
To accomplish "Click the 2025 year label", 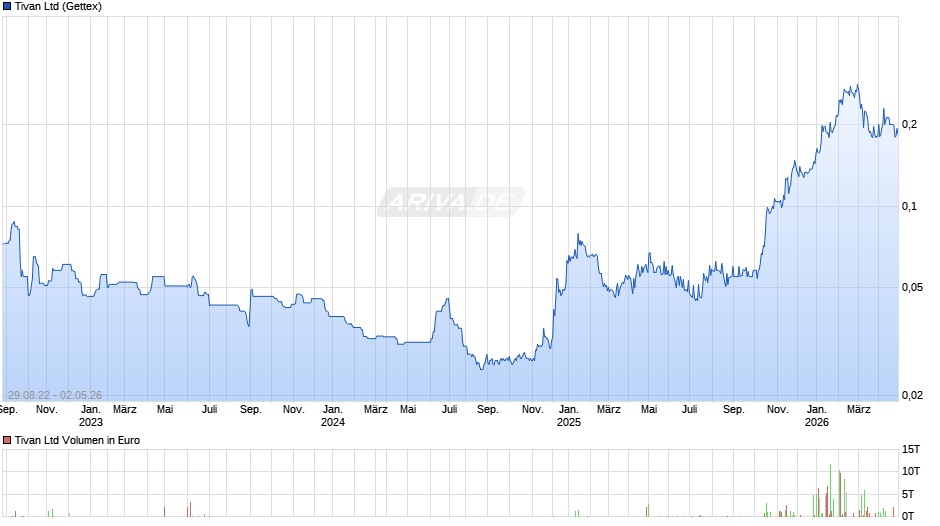I will click(569, 422).
